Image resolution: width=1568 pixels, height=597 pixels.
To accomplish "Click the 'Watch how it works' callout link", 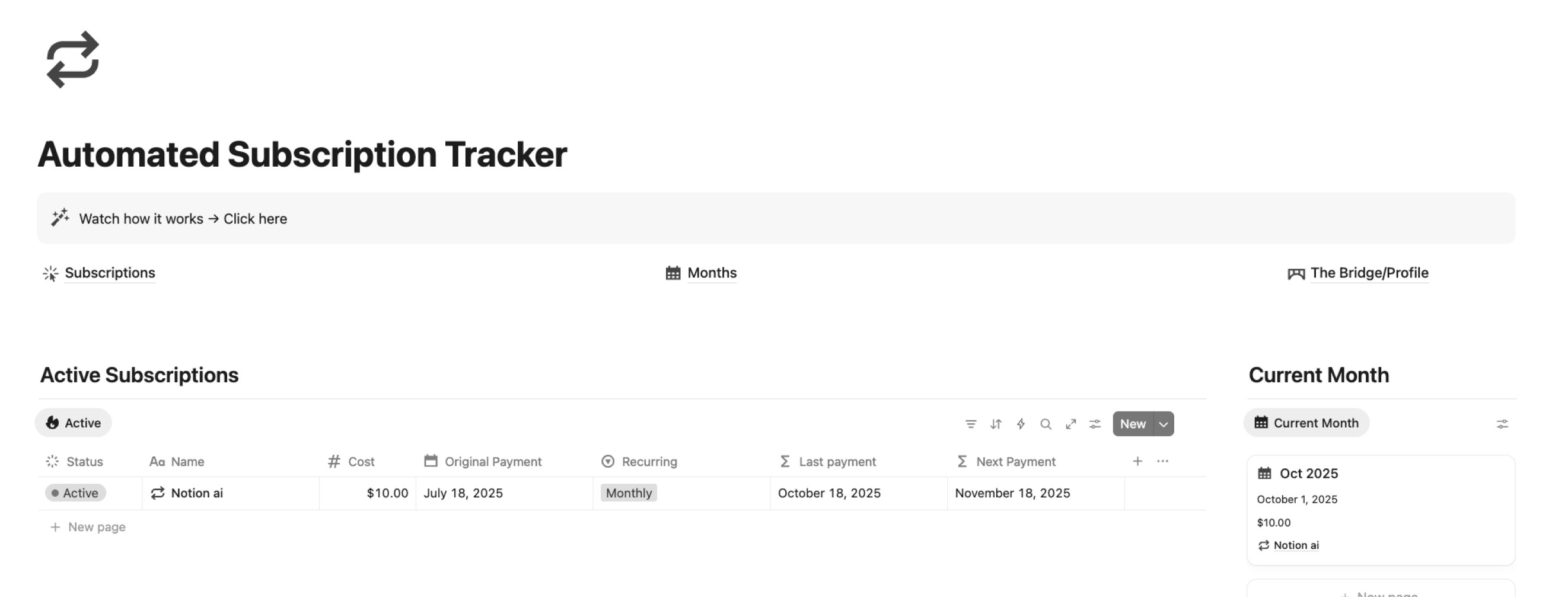I will [x=183, y=218].
